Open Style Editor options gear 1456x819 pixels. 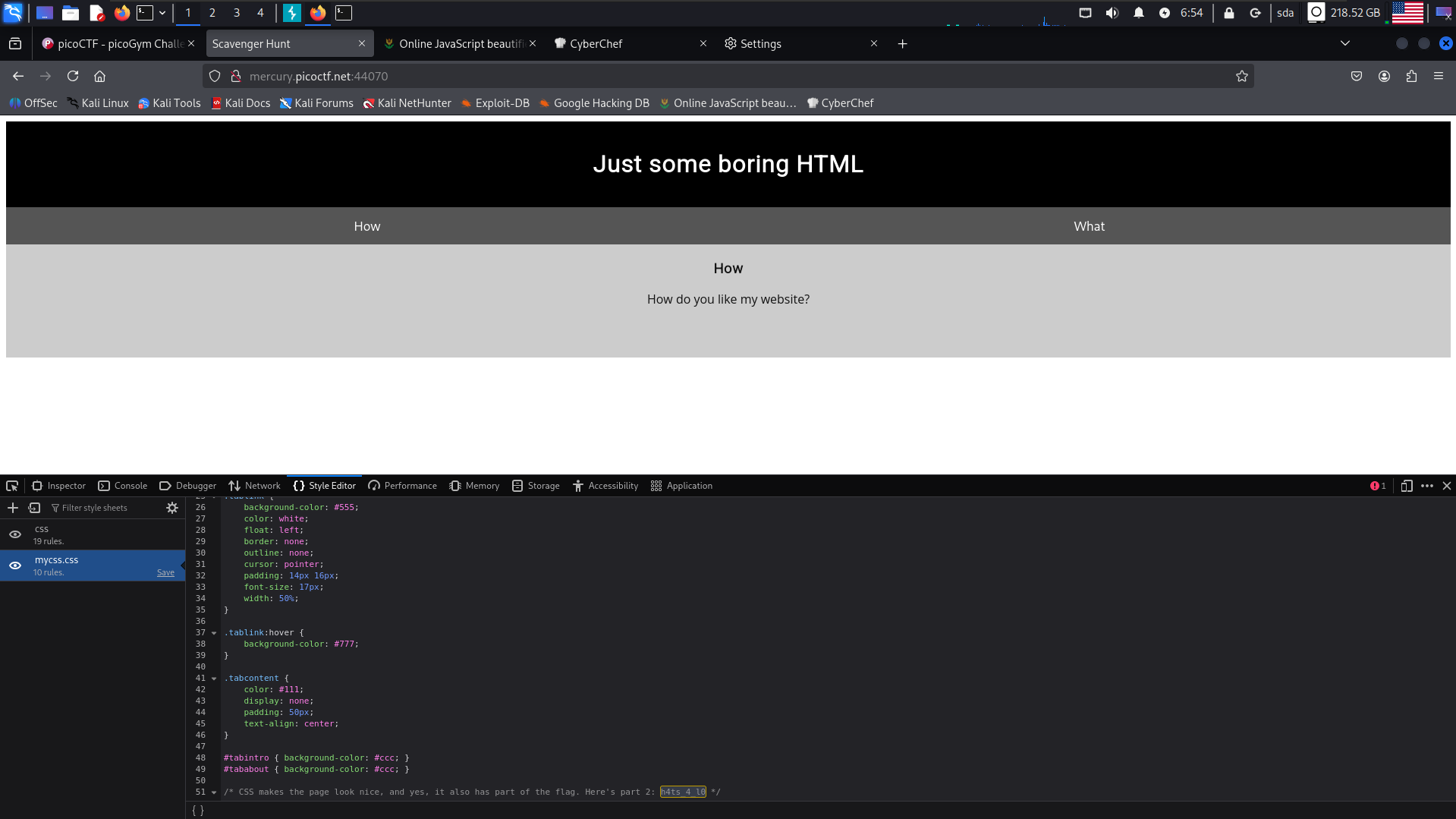tap(172, 508)
